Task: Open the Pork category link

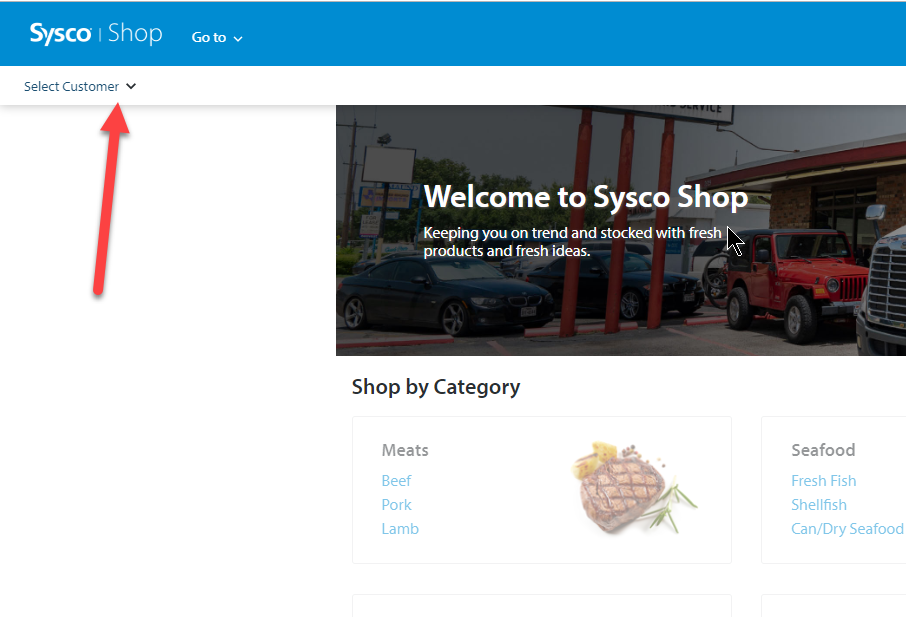Action: (x=396, y=505)
